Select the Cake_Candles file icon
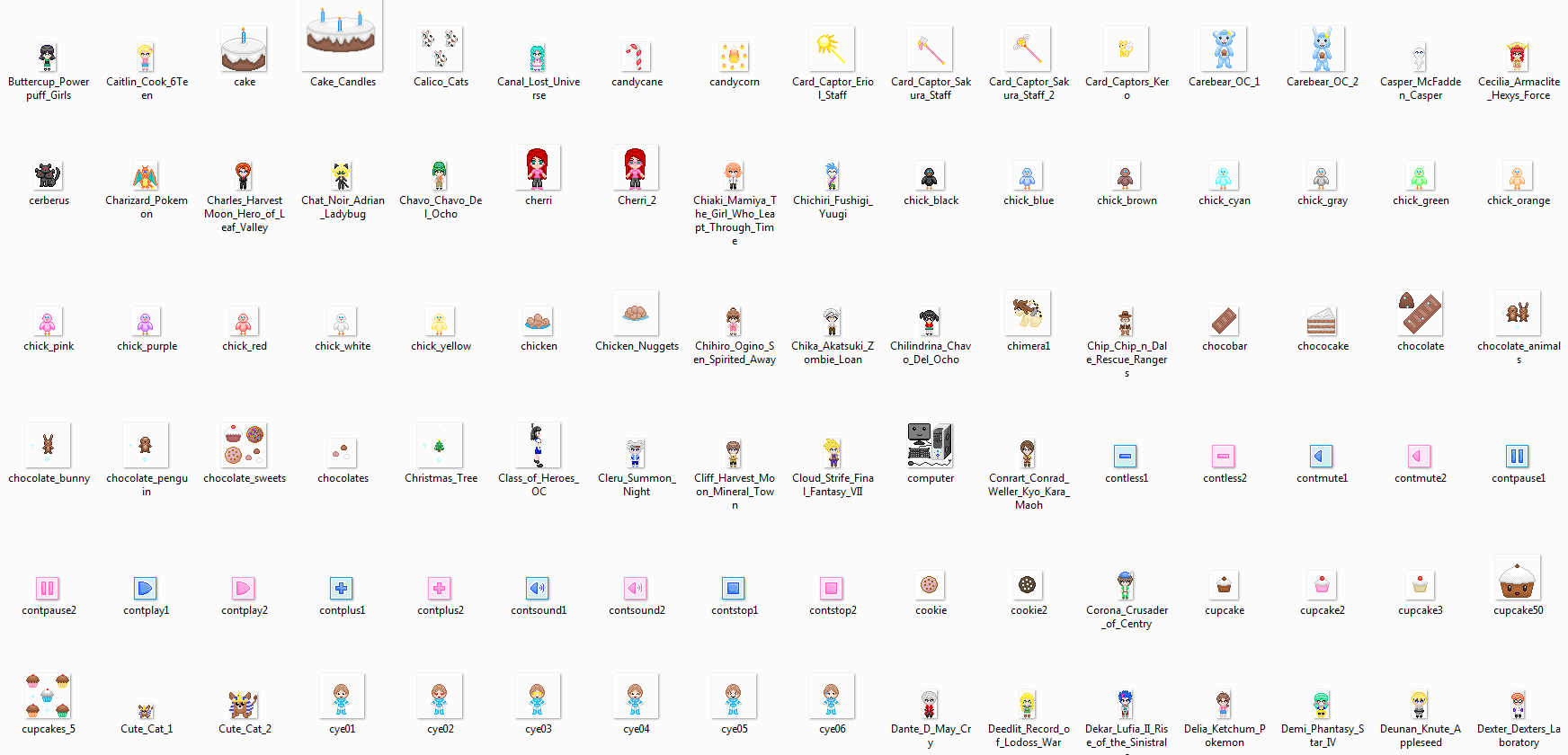This screenshot has width=1568, height=755. pos(342,35)
